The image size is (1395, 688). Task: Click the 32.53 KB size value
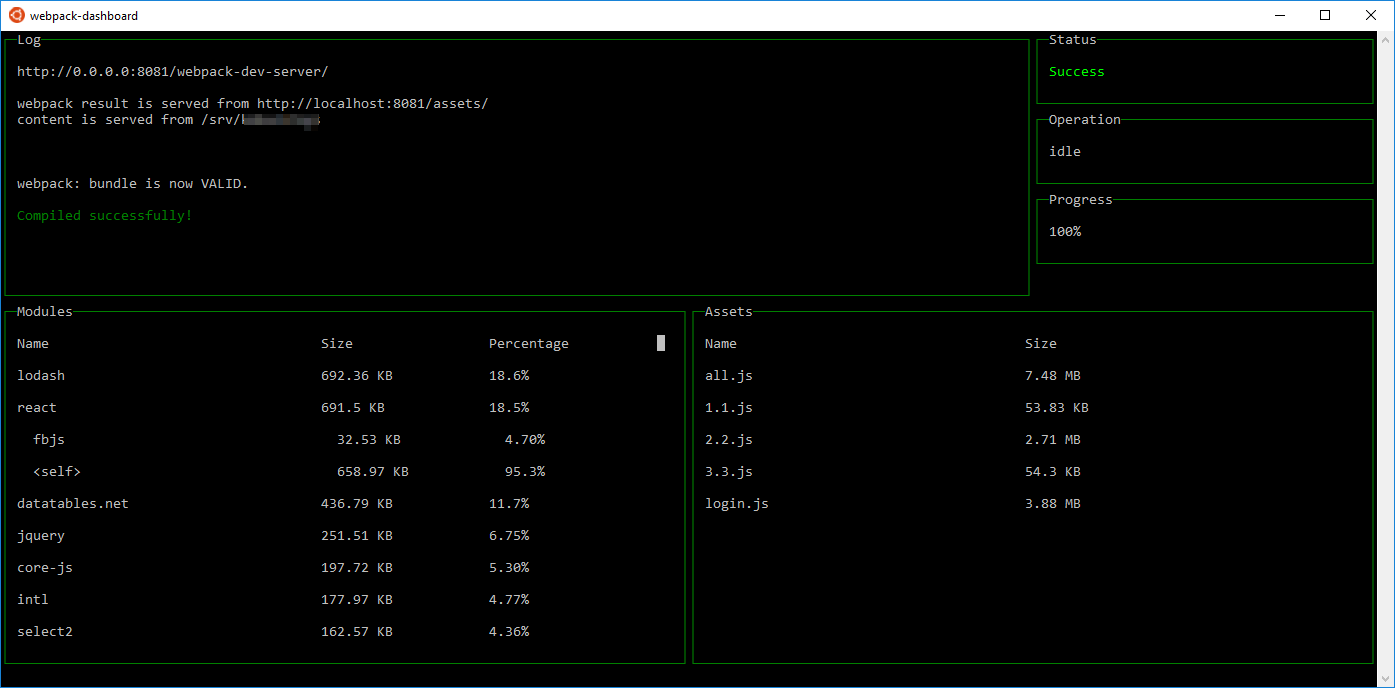[369, 440]
